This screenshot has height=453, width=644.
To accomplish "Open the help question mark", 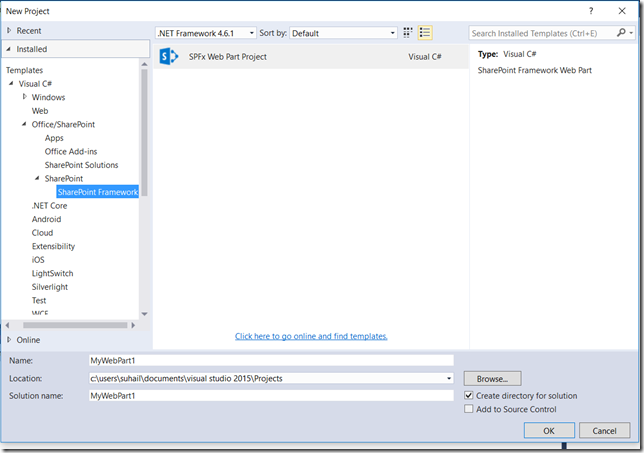I will coord(591,11).
